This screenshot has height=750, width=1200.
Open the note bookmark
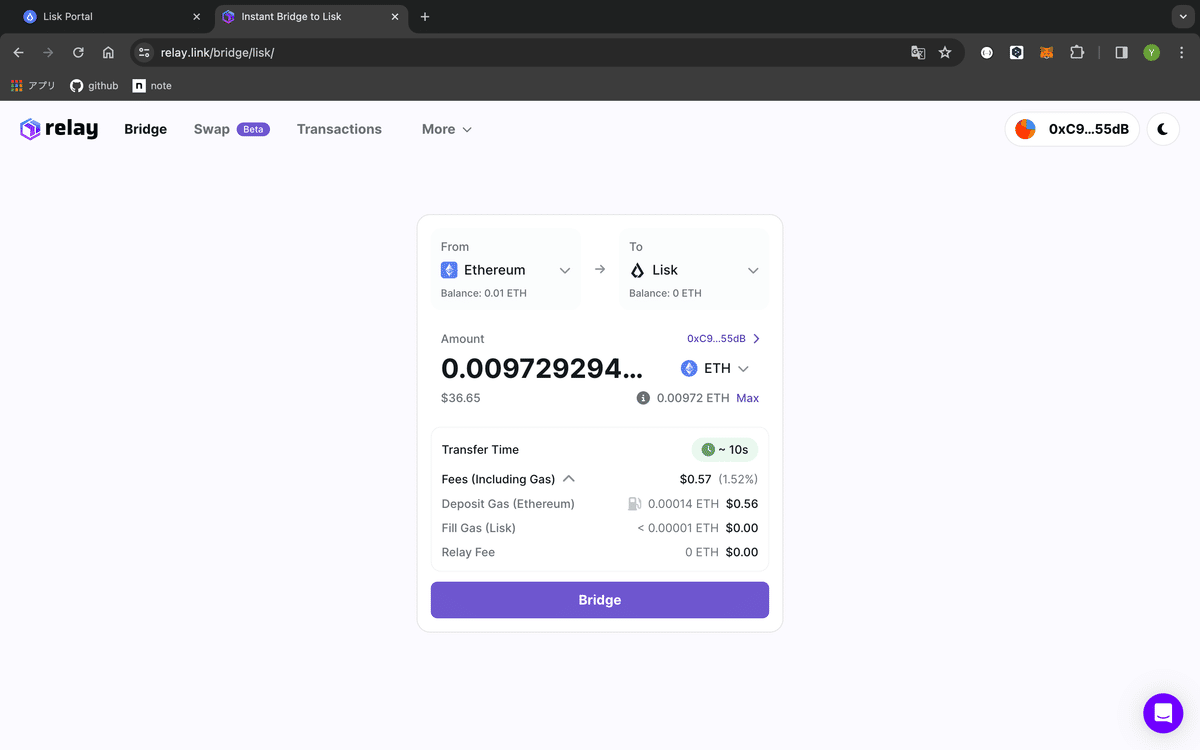[x=152, y=86]
